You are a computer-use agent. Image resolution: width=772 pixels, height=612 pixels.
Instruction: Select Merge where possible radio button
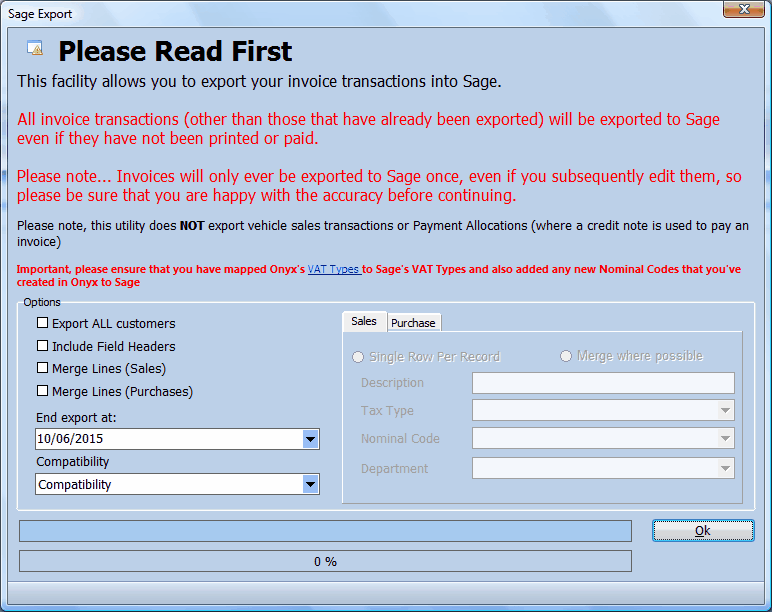point(566,355)
